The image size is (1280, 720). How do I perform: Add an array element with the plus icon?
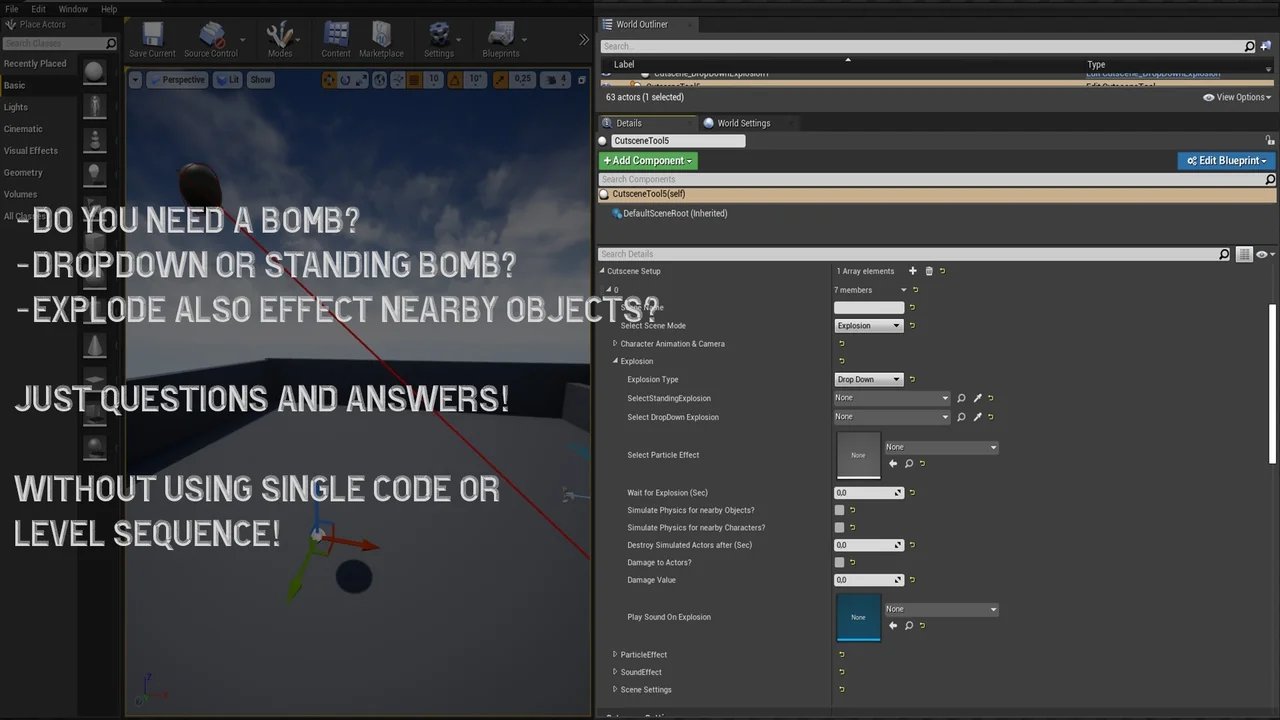point(912,271)
